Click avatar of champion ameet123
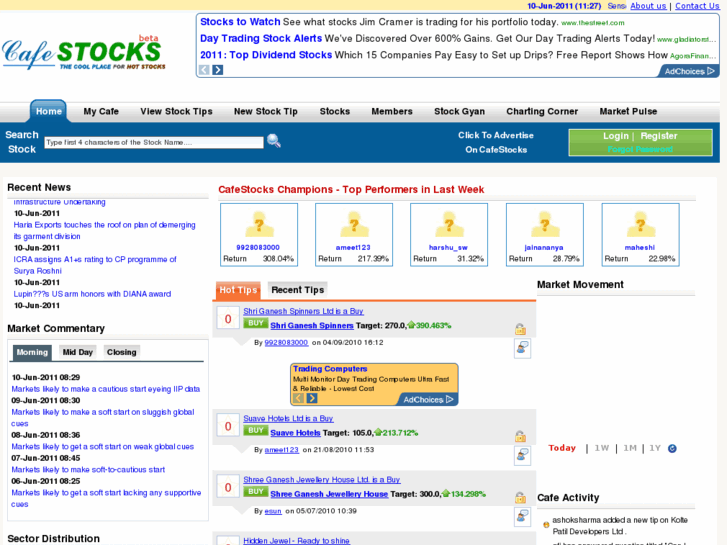Image resolution: width=727 pixels, height=545 pixels. pyautogui.click(x=354, y=224)
